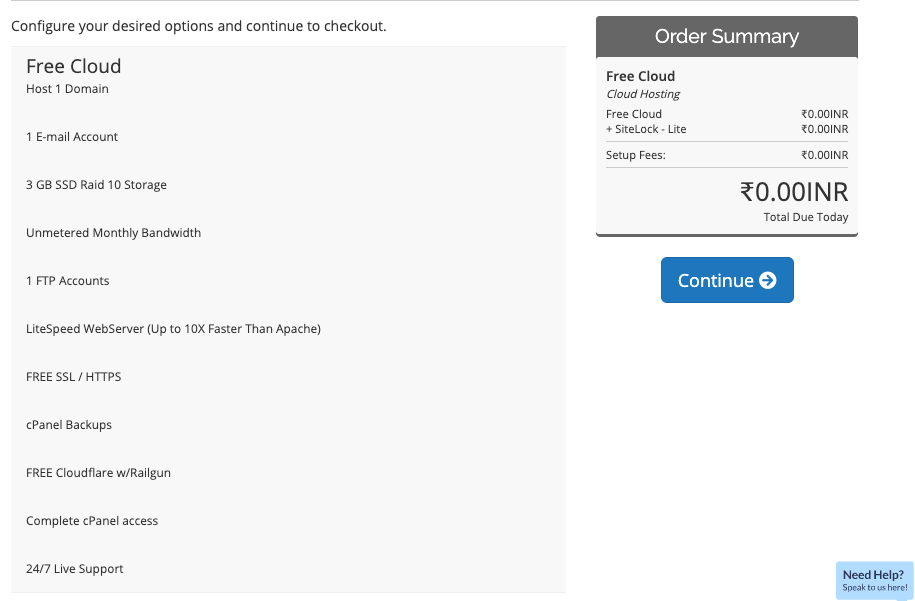Click the 'Complete cPanel access' feature line
Screen dimensions: 915x601
point(92,520)
